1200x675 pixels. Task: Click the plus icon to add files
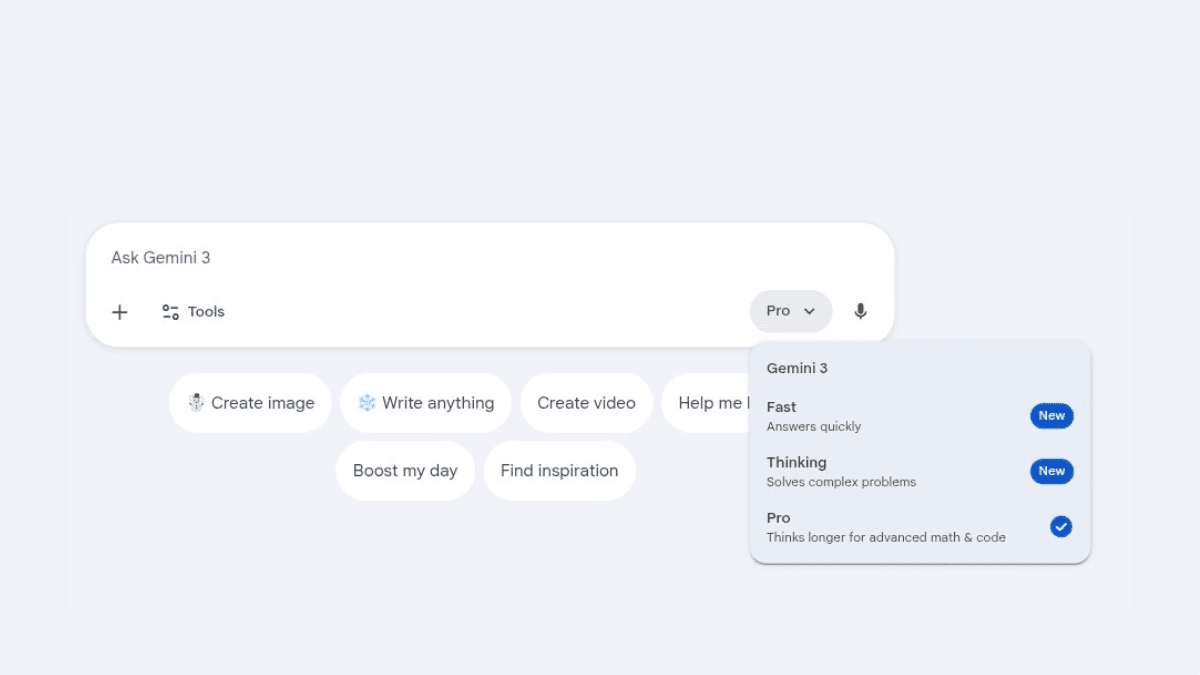(x=120, y=312)
